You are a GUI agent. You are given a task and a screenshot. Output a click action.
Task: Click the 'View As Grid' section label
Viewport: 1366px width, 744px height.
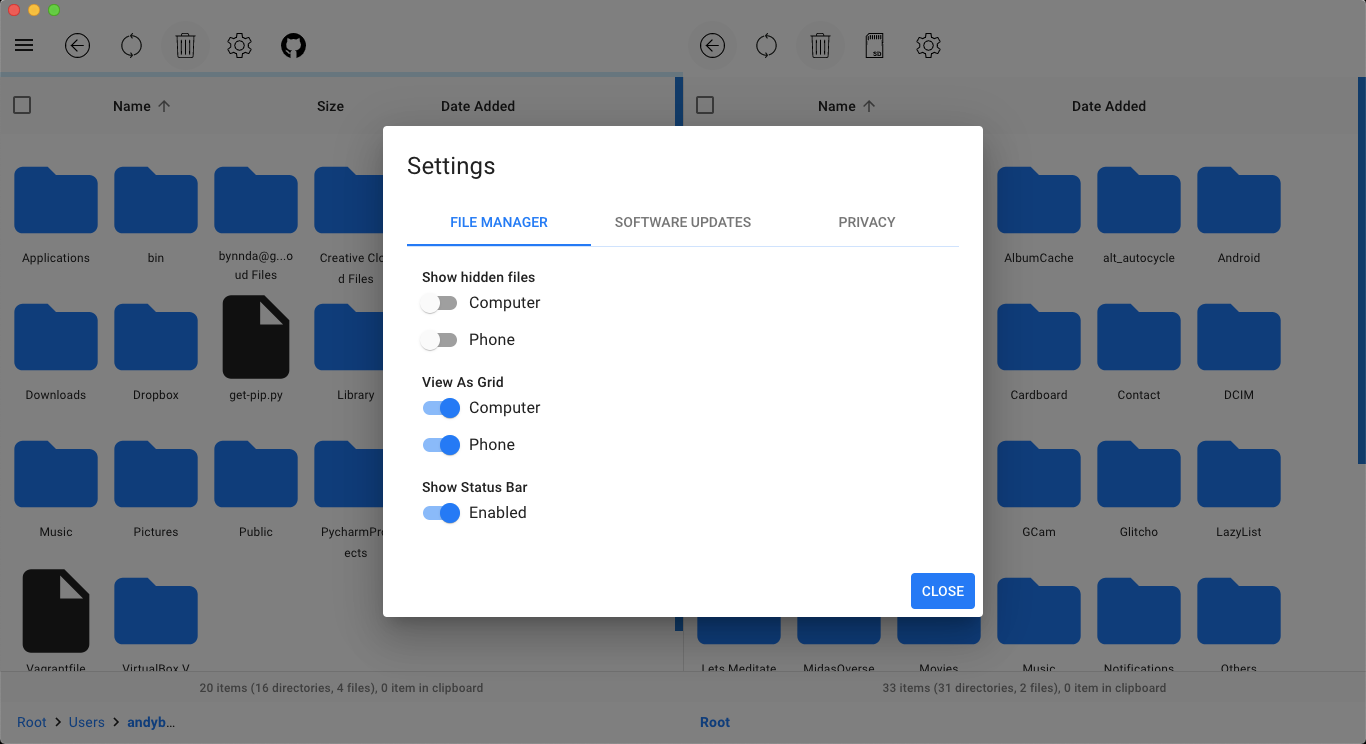click(463, 382)
